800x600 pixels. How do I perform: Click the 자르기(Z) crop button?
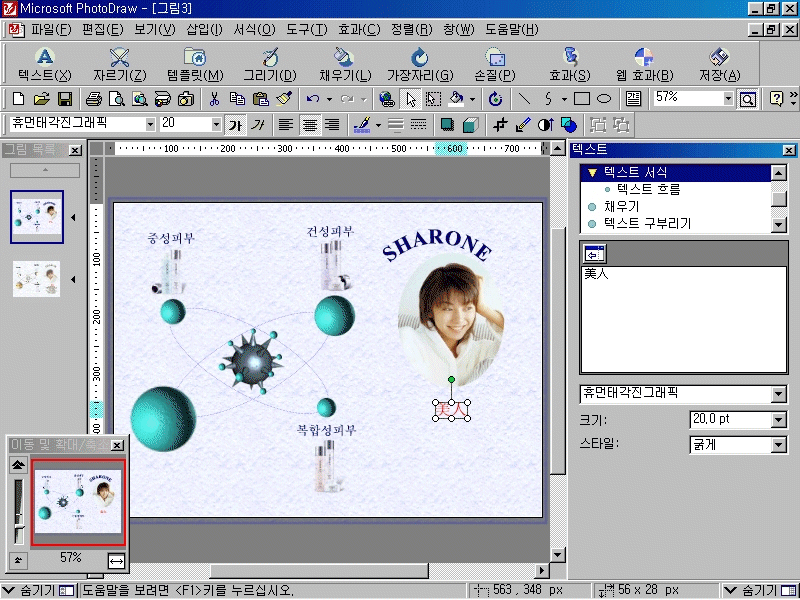click(x=119, y=64)
